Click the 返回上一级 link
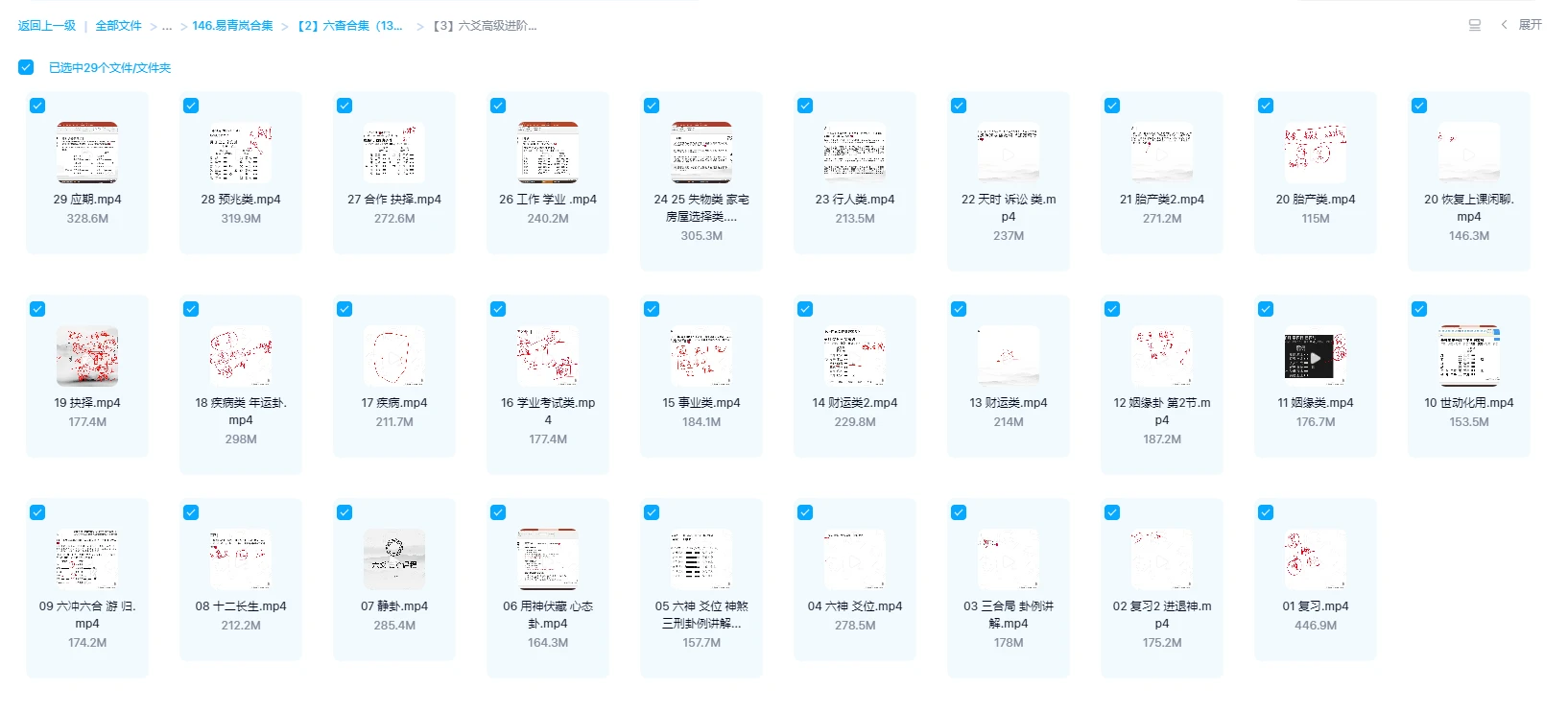The image size is (1568, 712). click(x=47, y=26)
